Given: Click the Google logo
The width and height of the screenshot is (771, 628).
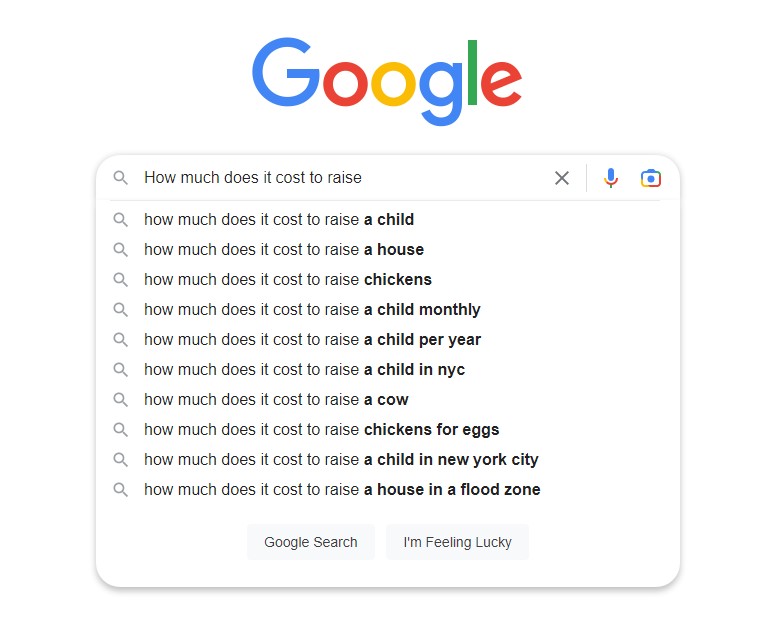Looking at the screenshot, I should pyautogui.click(x=387, y=81).
